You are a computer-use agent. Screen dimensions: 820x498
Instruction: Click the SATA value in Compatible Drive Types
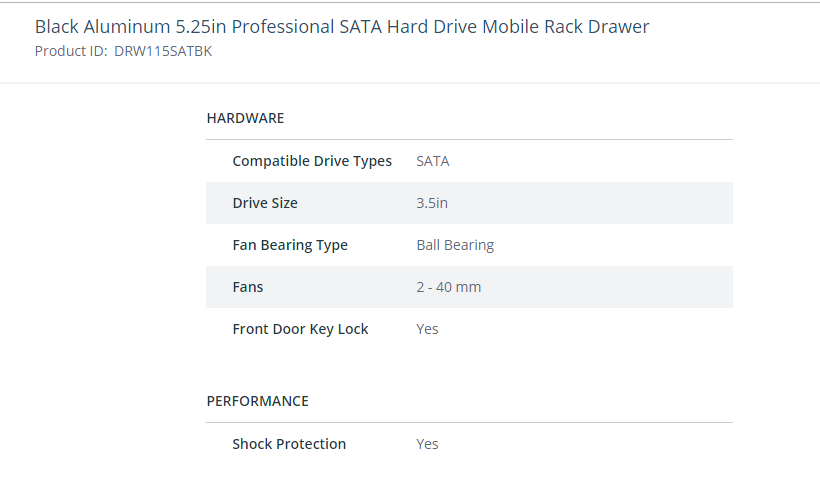pyautogui.click(x=432, y=161)
